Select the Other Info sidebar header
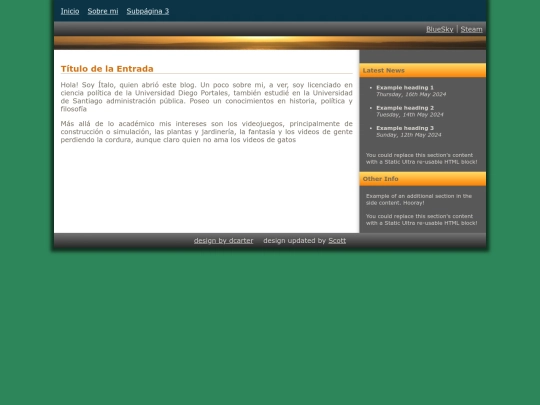 [423, 179]
